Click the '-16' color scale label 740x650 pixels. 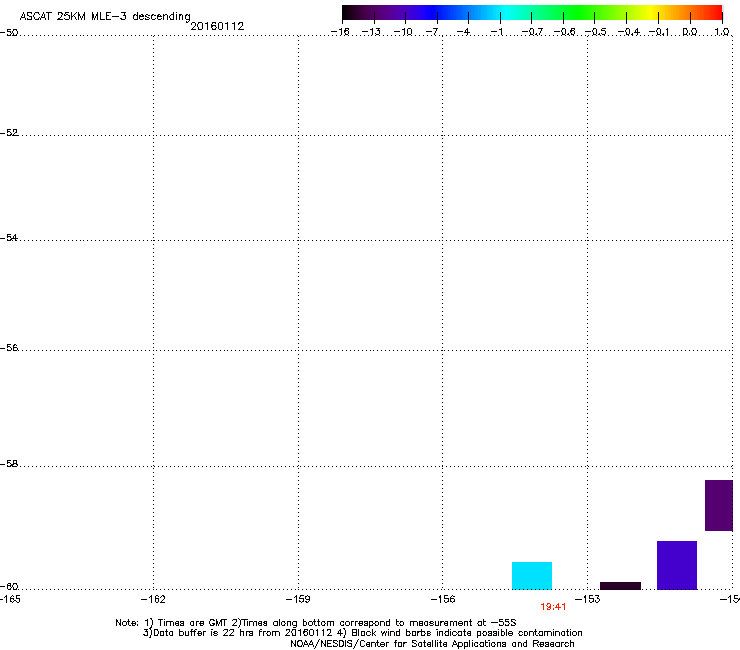[x=340, y=32]
